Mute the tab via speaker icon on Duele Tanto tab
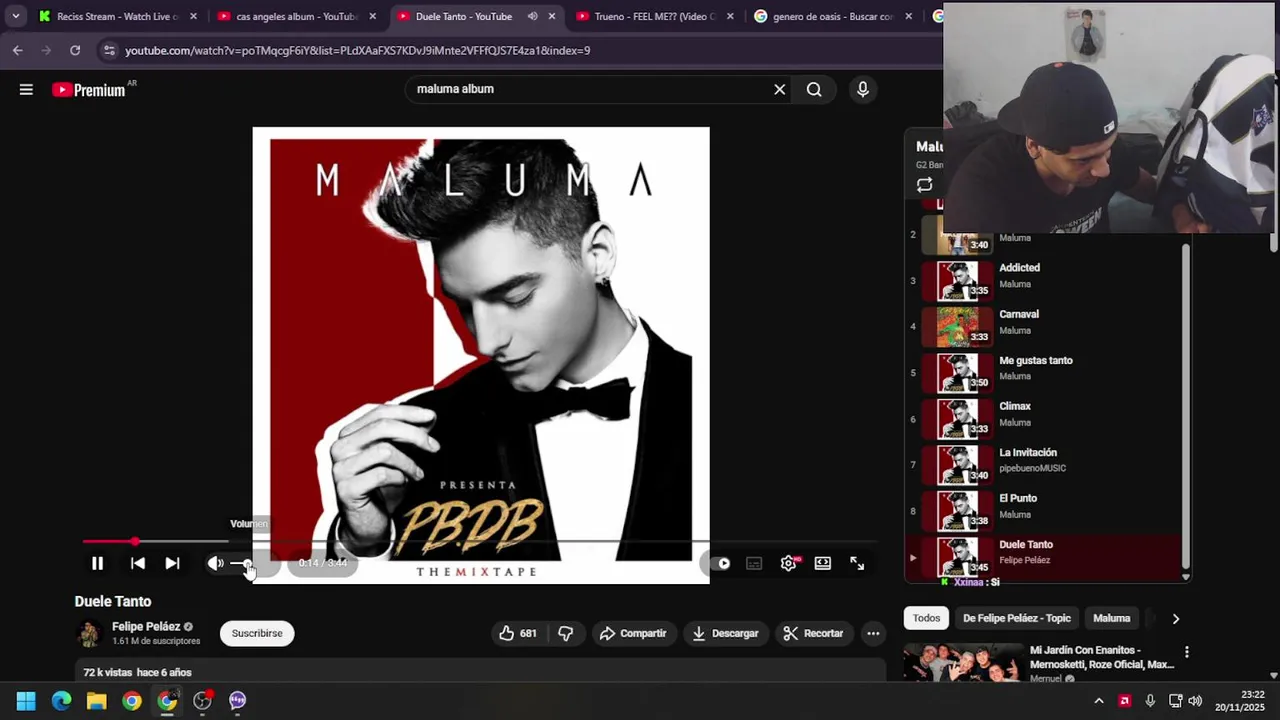Screen dimensions: 1280x720 pos(532,16)
